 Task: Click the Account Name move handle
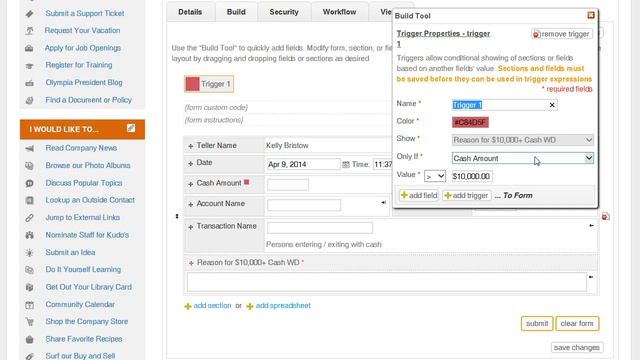point(191,204)
